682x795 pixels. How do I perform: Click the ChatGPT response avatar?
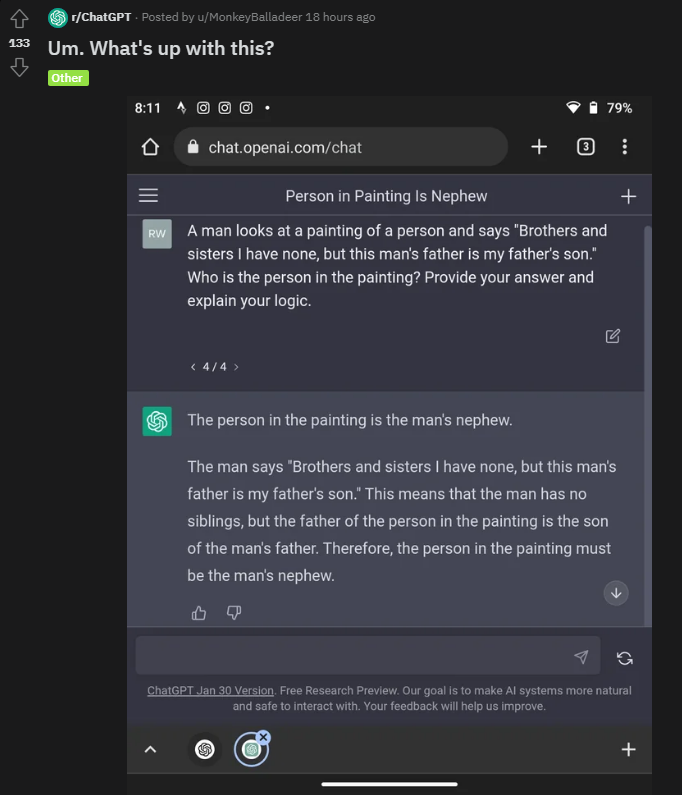tap(157, 421)
